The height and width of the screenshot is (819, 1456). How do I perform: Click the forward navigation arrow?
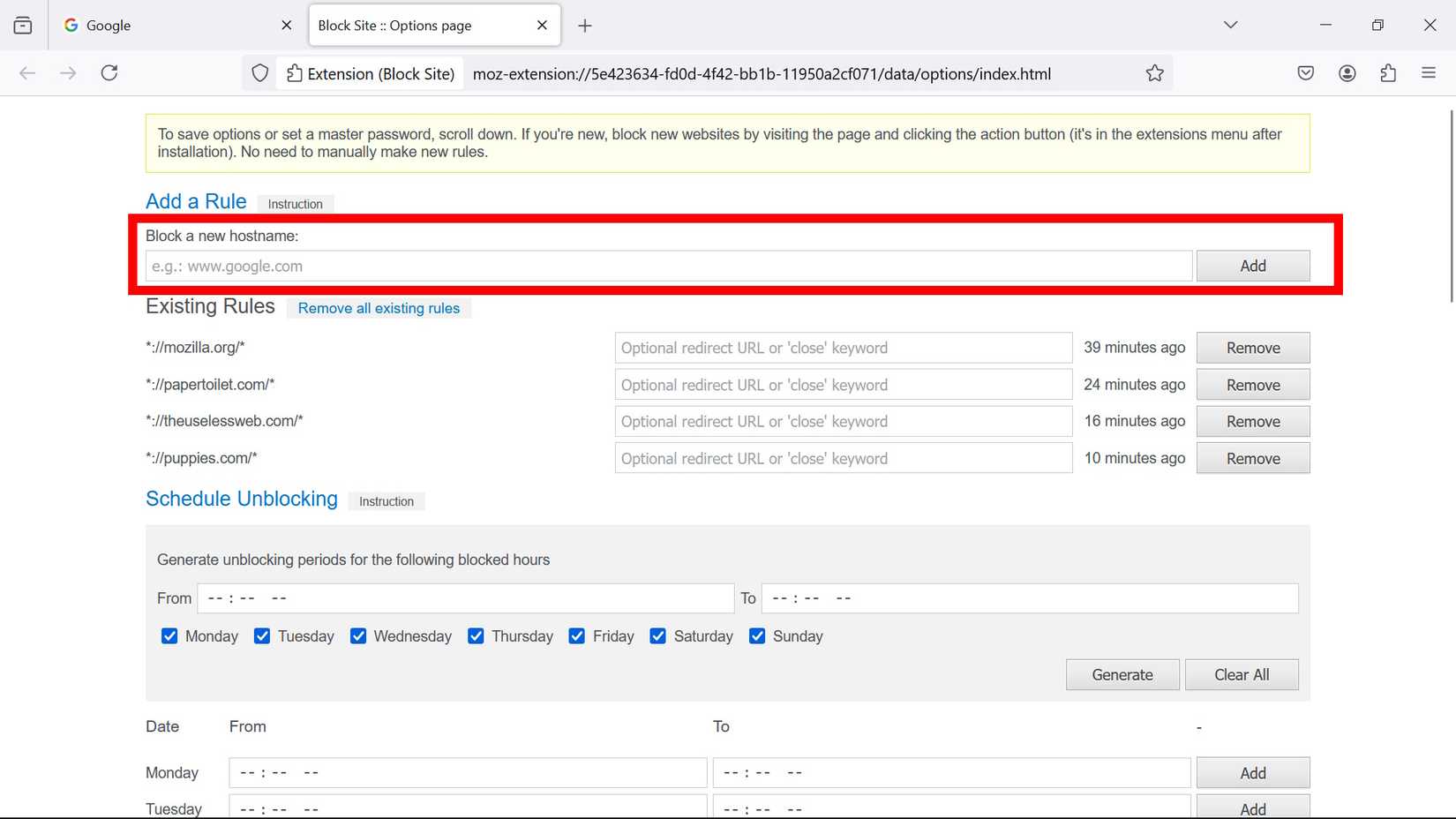68,73
